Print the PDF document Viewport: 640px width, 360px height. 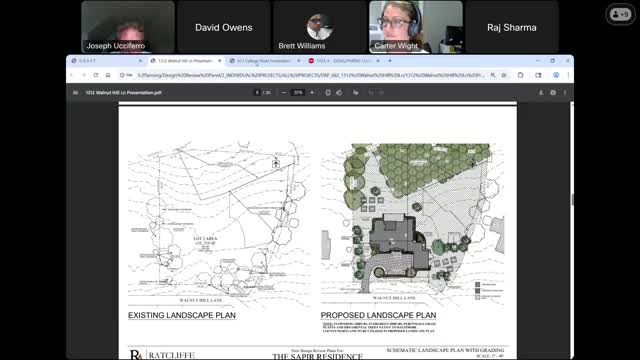click(x=553, y=93)
